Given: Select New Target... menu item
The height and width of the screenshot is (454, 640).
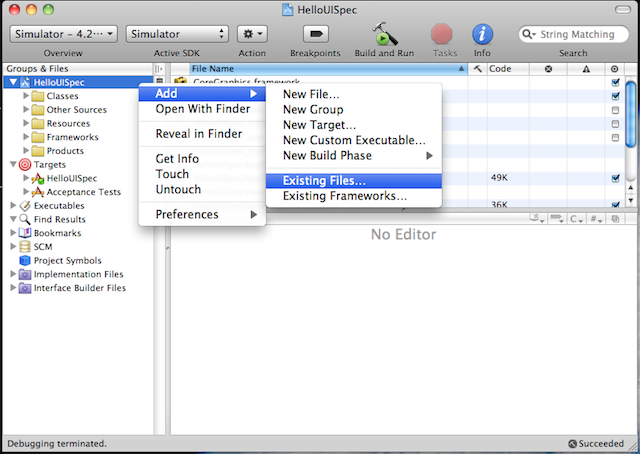Looking at the screenshot, I should 353,125.
